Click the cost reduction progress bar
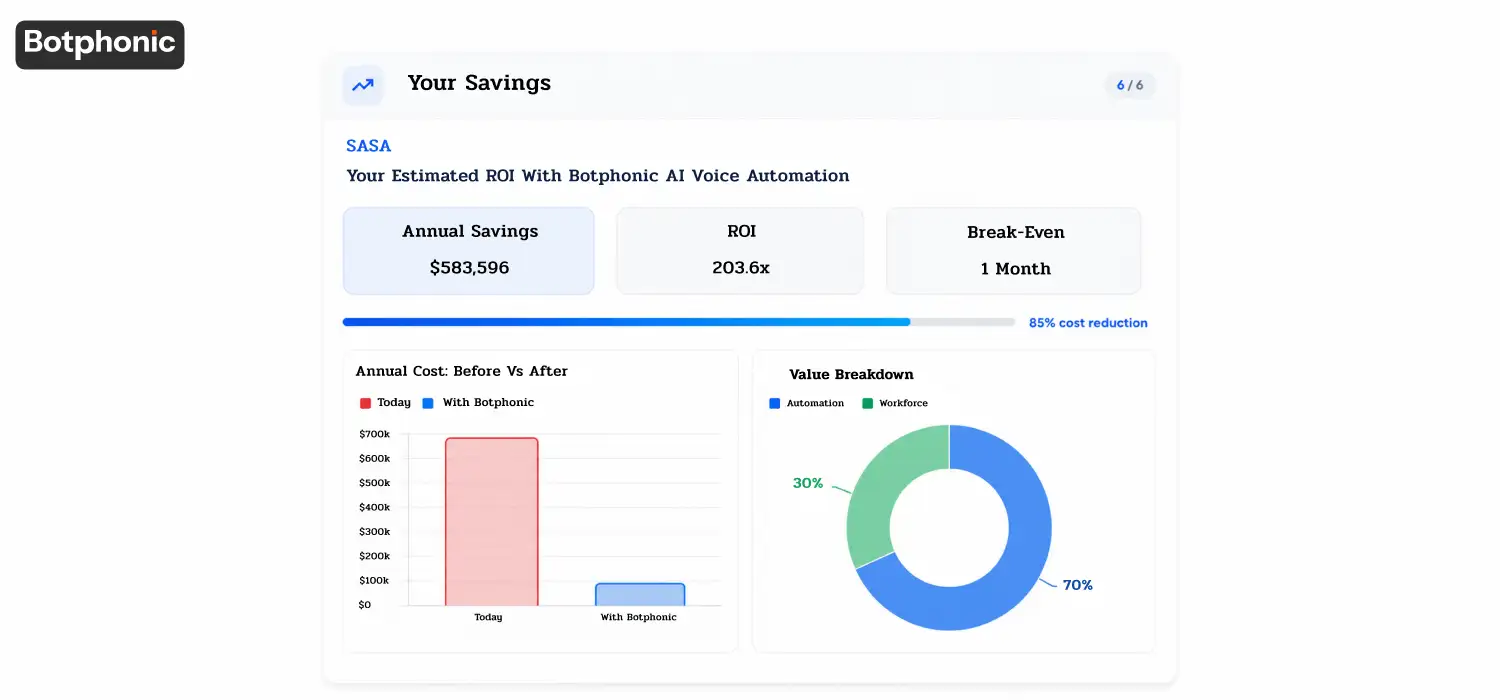 tap(679, 322)
